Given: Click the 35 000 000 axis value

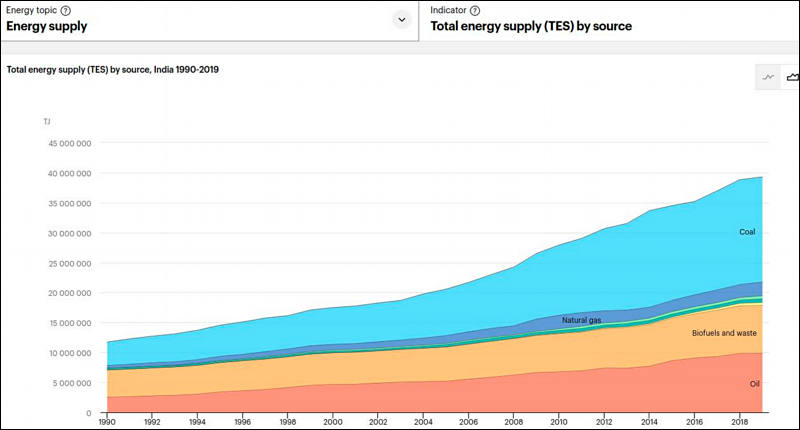Looking at the screenshot, I should (70, 204).
